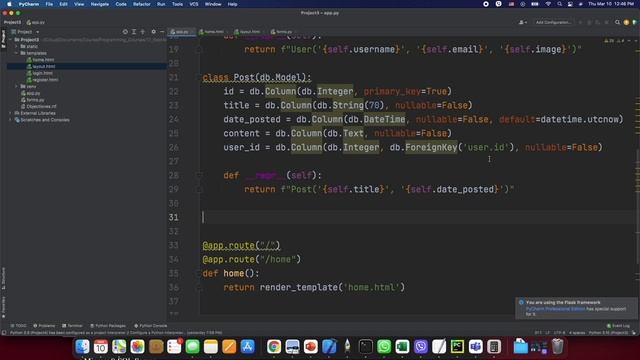Select register.html in project tree
The width and height of the screenshot is (640, 360).
point(45,80)
